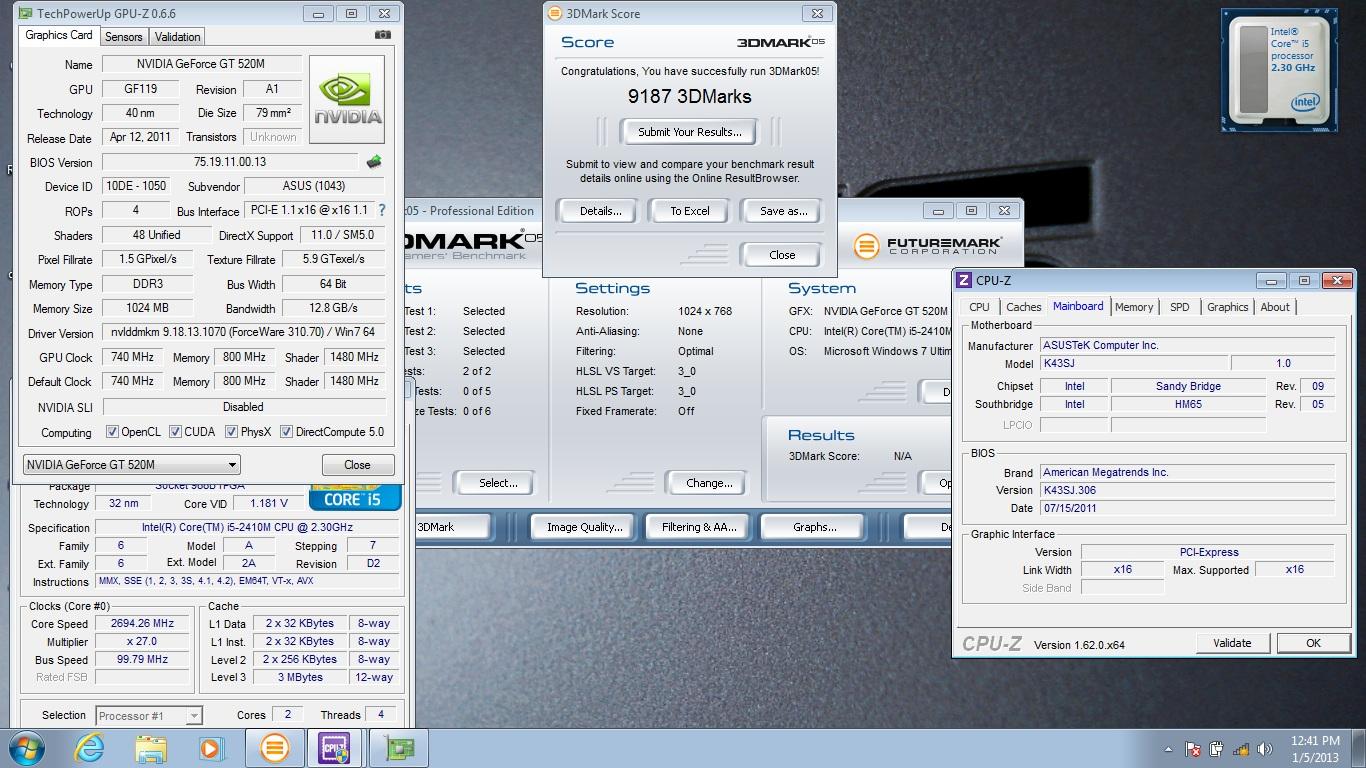1366x768 pixels.
Task: Click the BIOS save chip icon in GPU-Z
Action: [x=374, y=162]
